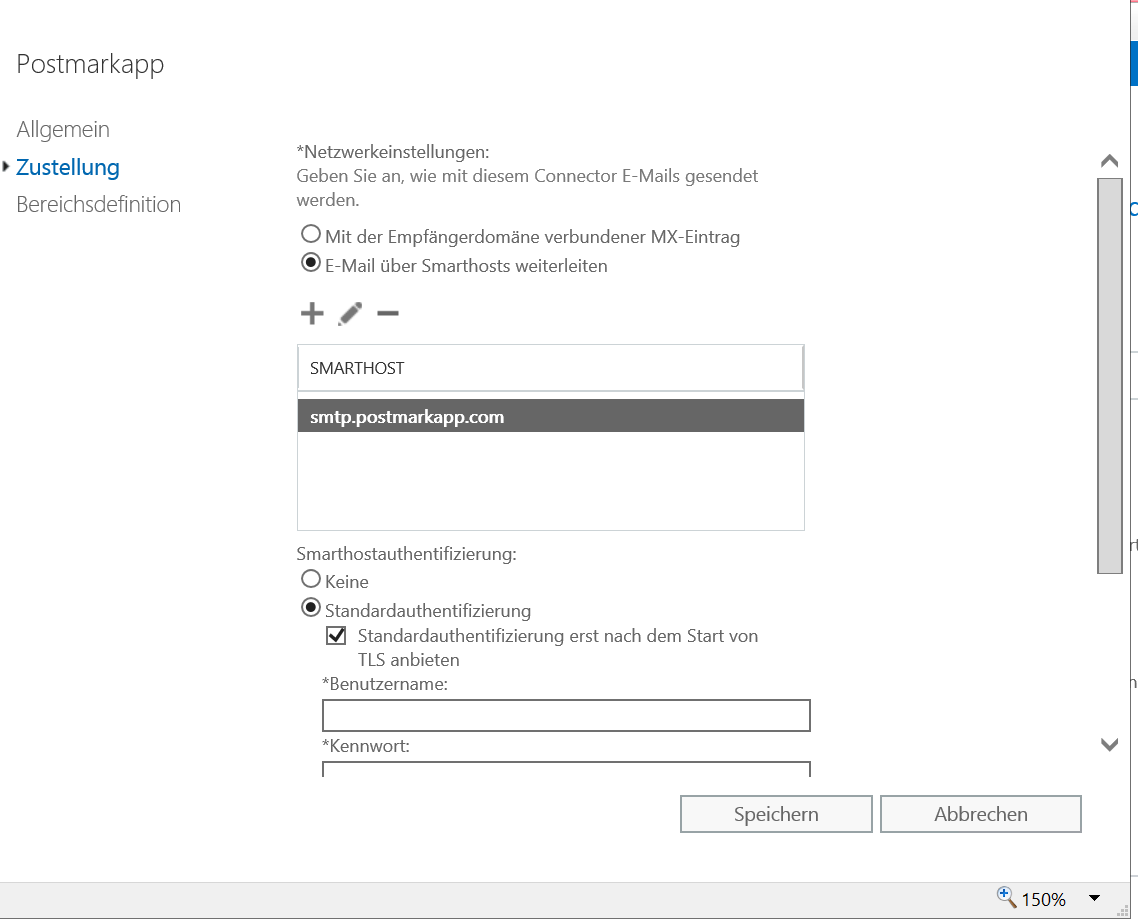Viewport: 1138px width, 921px height.
Task: Toggle basic authentication only after TLS checkbox
Action: point(336,636)
